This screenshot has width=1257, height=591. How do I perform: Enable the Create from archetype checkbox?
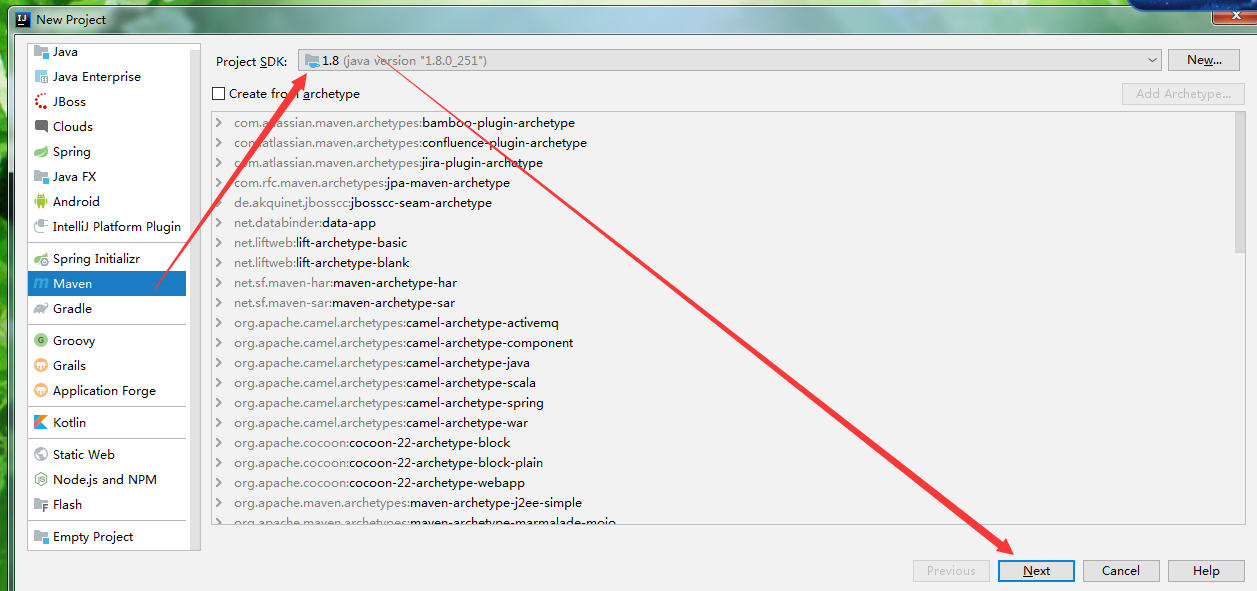pyautogui.click(x=219, y=94)
